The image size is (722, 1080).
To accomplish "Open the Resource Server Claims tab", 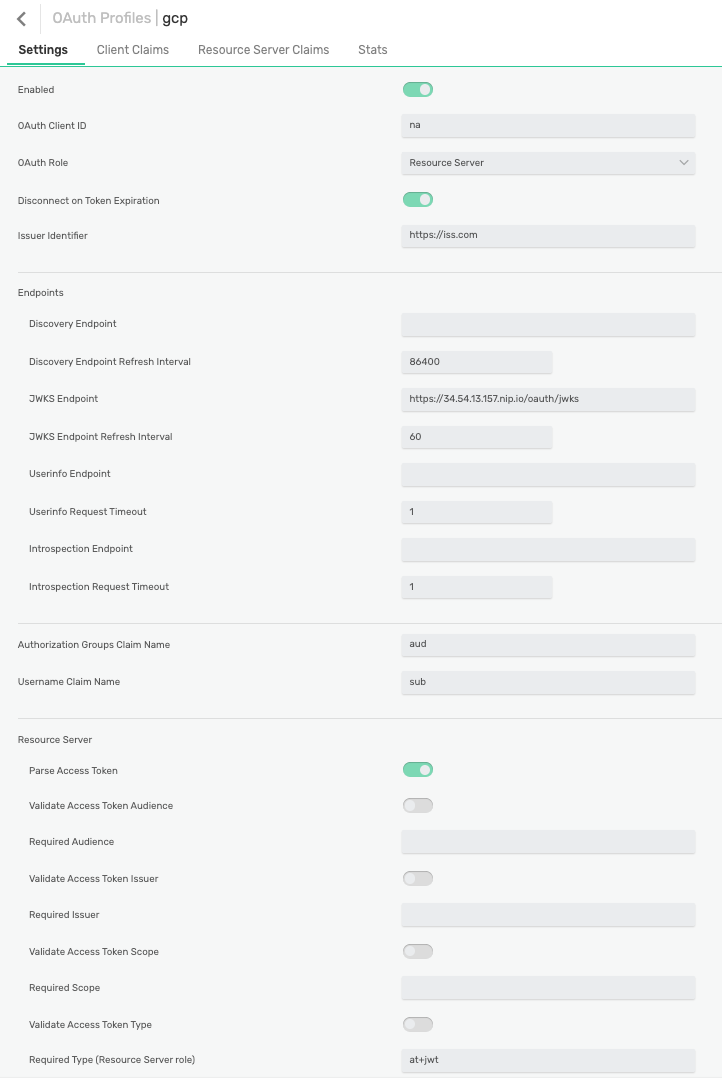I will [263, 49].
